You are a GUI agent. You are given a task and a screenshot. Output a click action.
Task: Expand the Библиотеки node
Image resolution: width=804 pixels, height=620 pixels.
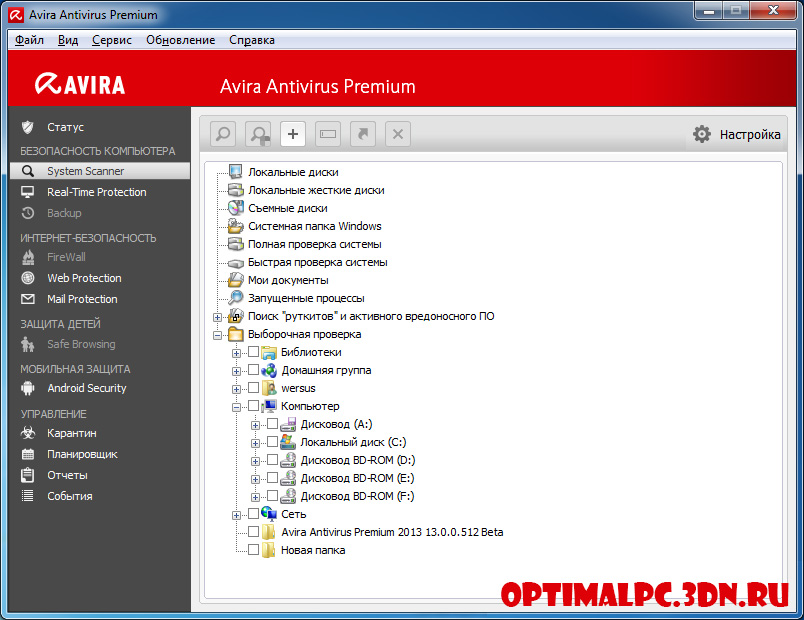(x=236, y=353)
